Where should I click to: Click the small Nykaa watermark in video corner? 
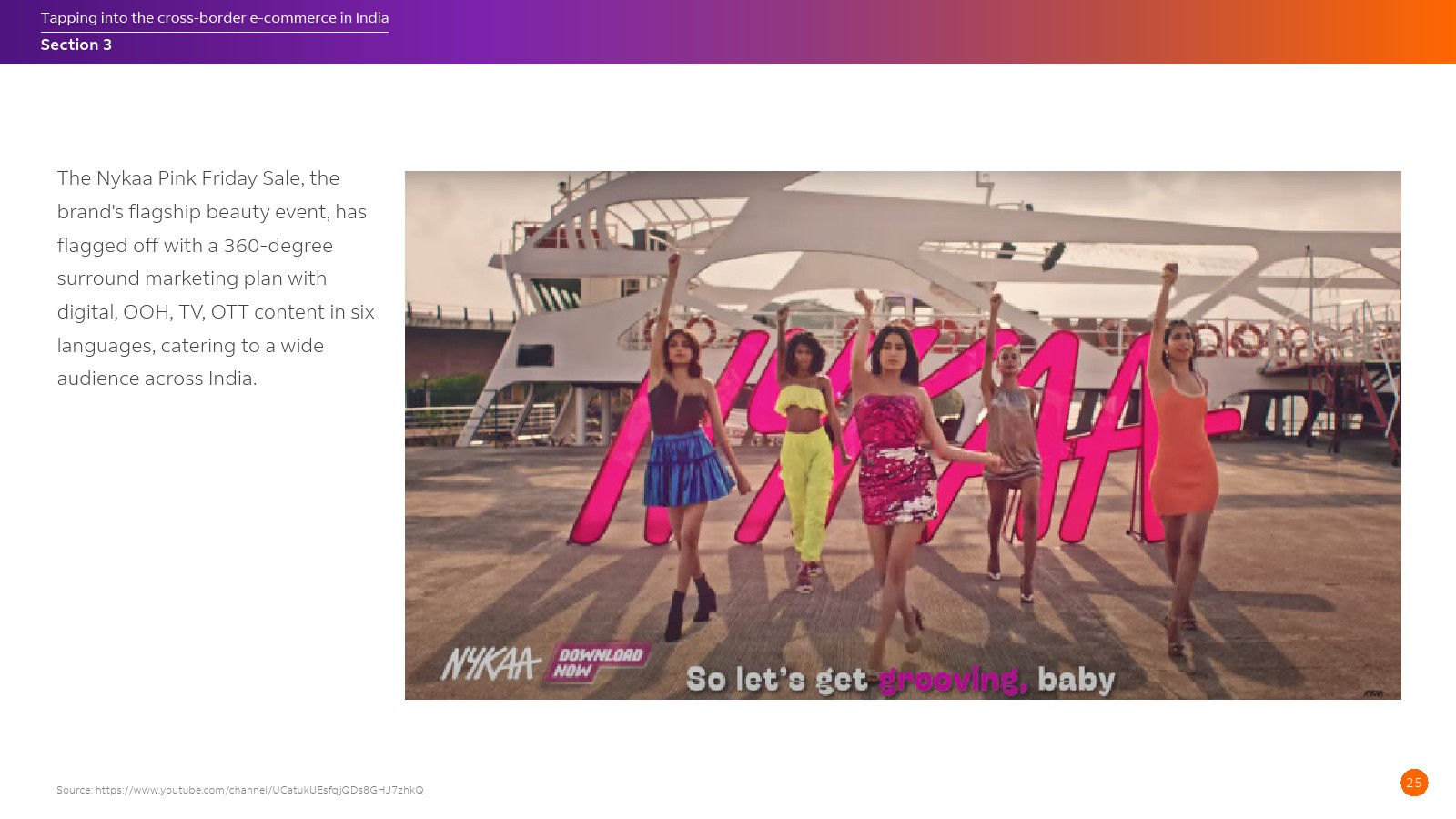pyautogui.click(x=1373, y=693)
